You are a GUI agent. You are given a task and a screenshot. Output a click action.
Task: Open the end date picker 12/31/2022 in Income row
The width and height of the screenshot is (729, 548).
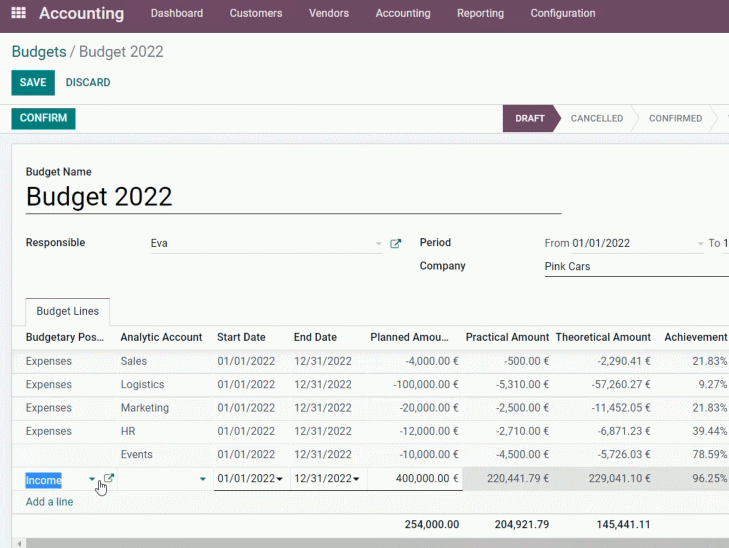(x=327, y=478)
